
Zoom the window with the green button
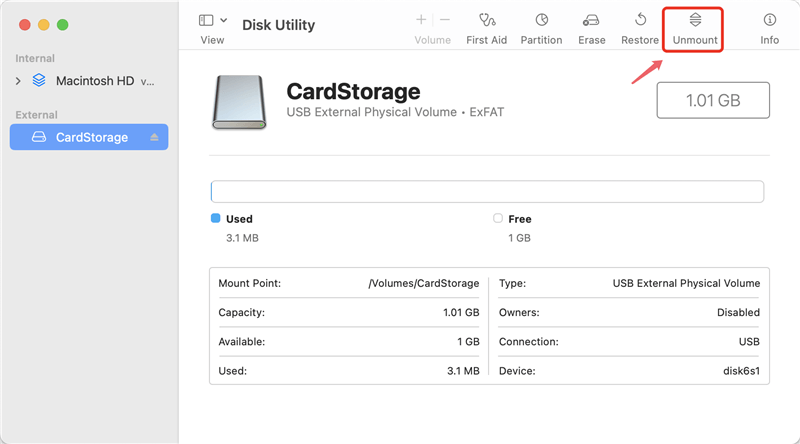point(62,24)
